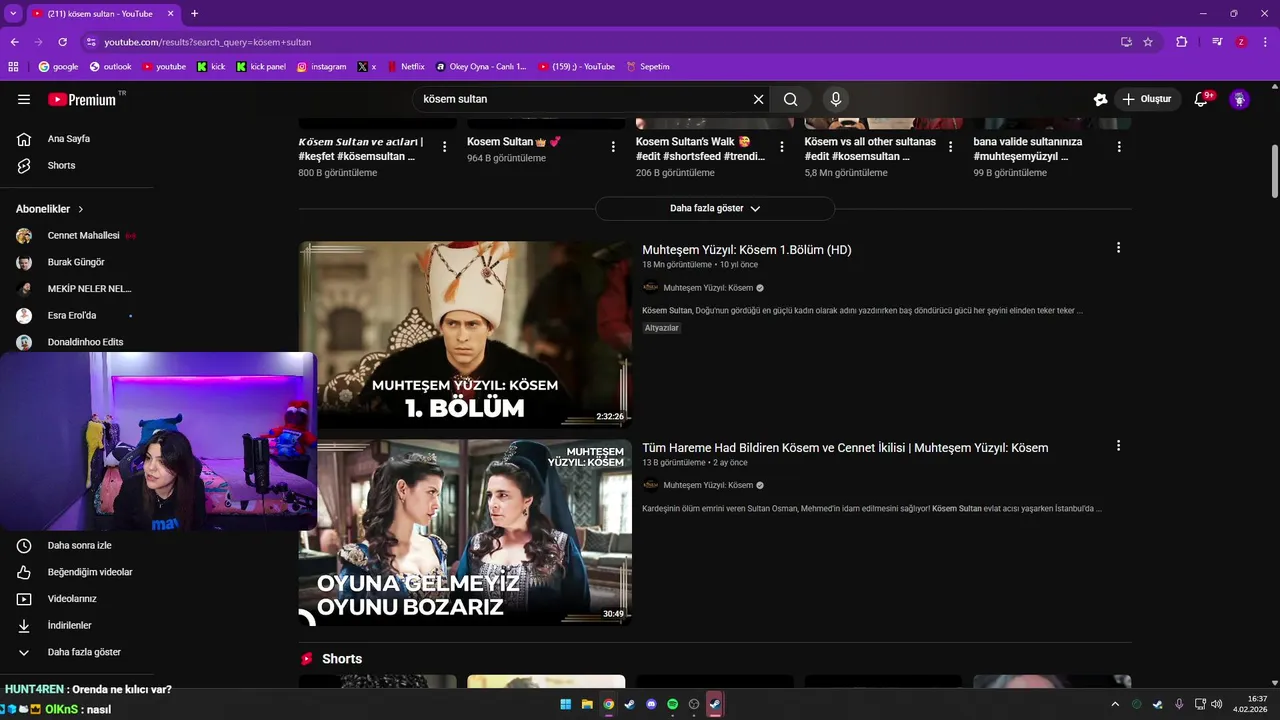Open options for bana valide sultanınıza short

coord(1119,146)
